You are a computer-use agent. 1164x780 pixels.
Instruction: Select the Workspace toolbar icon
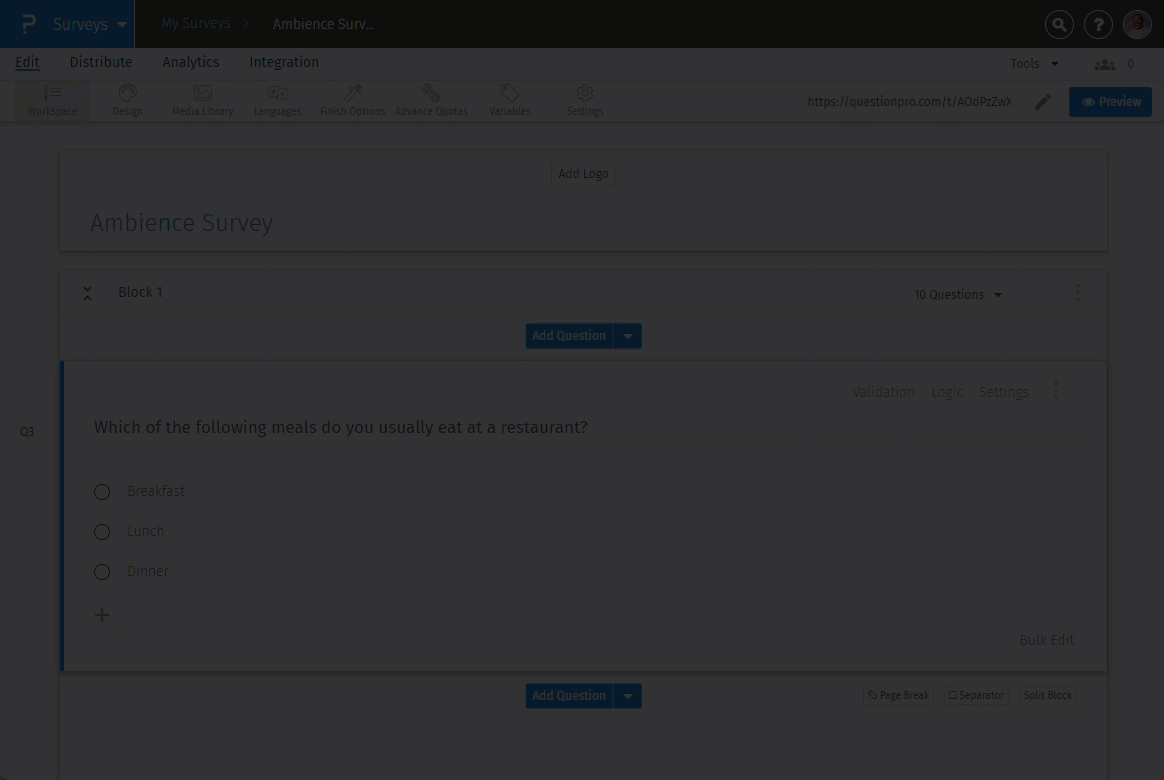(52, 93)
